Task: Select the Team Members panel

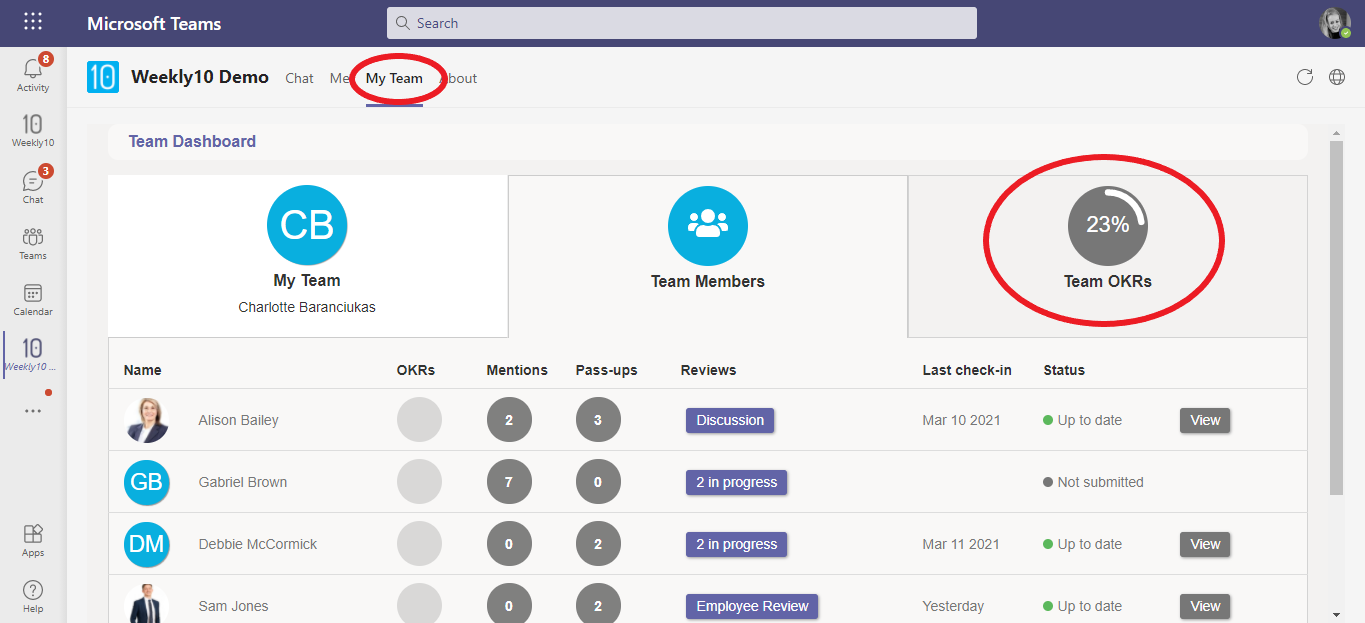Action: coord(708,256)
